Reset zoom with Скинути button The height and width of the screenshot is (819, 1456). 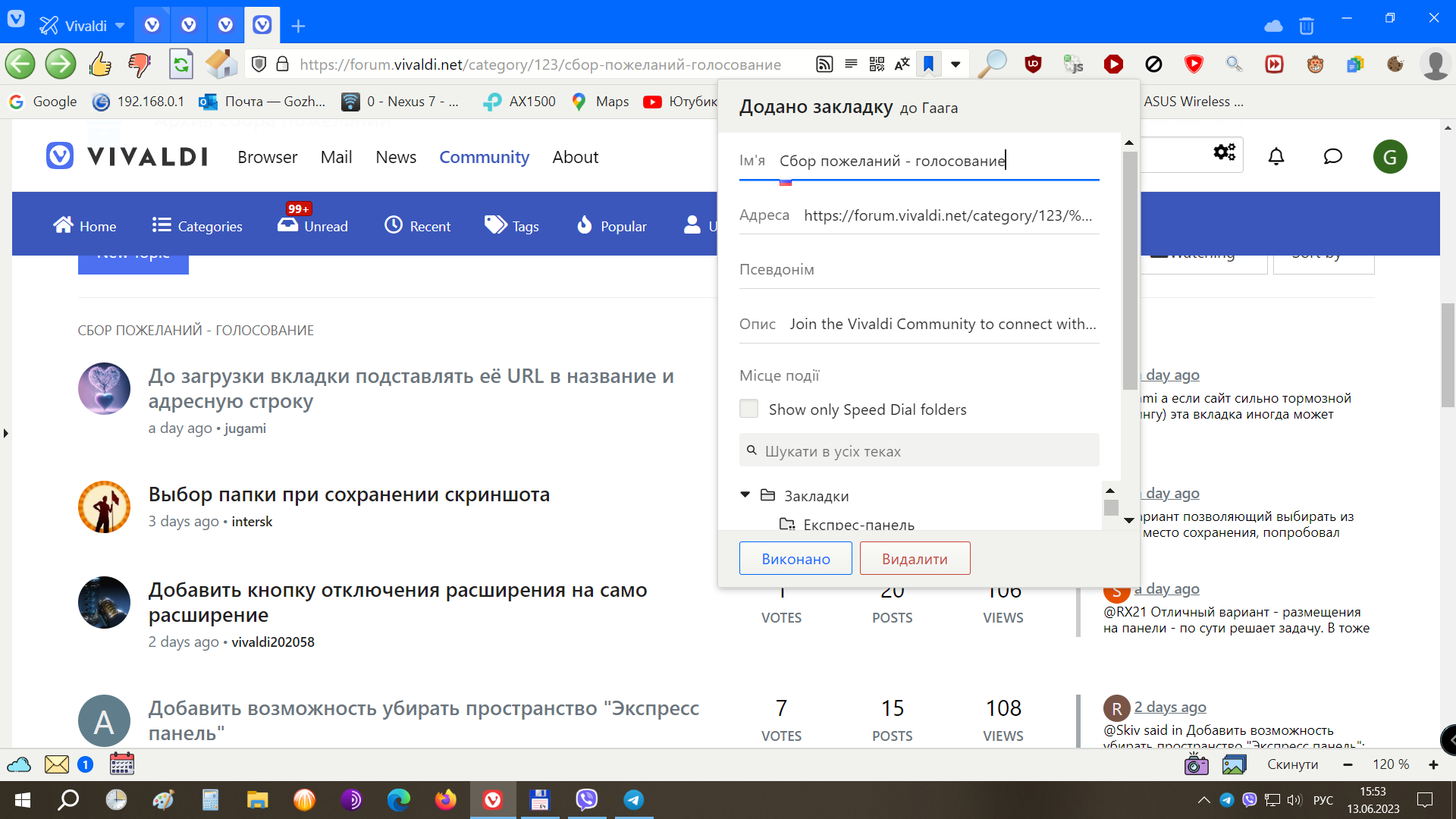pos(1292,764)
